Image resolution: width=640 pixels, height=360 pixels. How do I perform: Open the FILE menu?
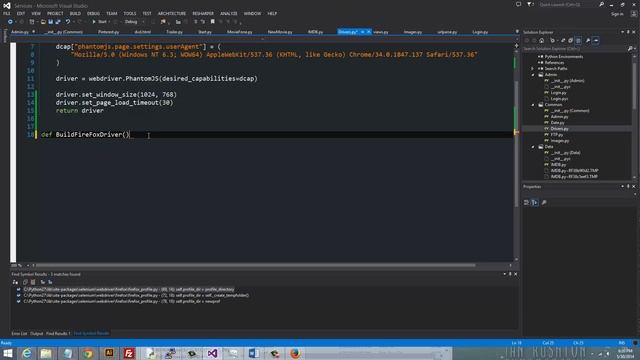7,13
